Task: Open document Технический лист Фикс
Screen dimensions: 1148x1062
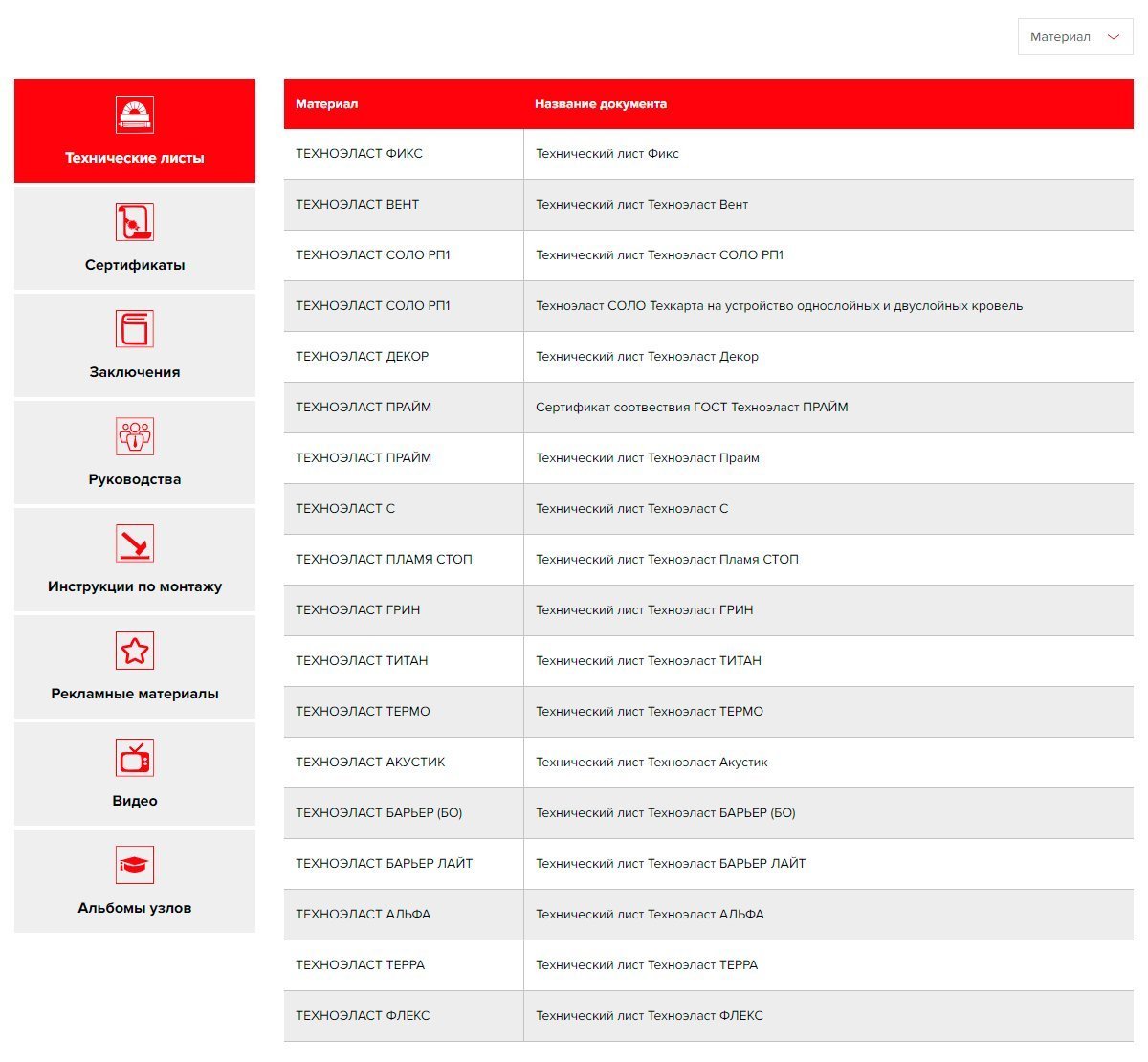Action: (x=607, y=154)
